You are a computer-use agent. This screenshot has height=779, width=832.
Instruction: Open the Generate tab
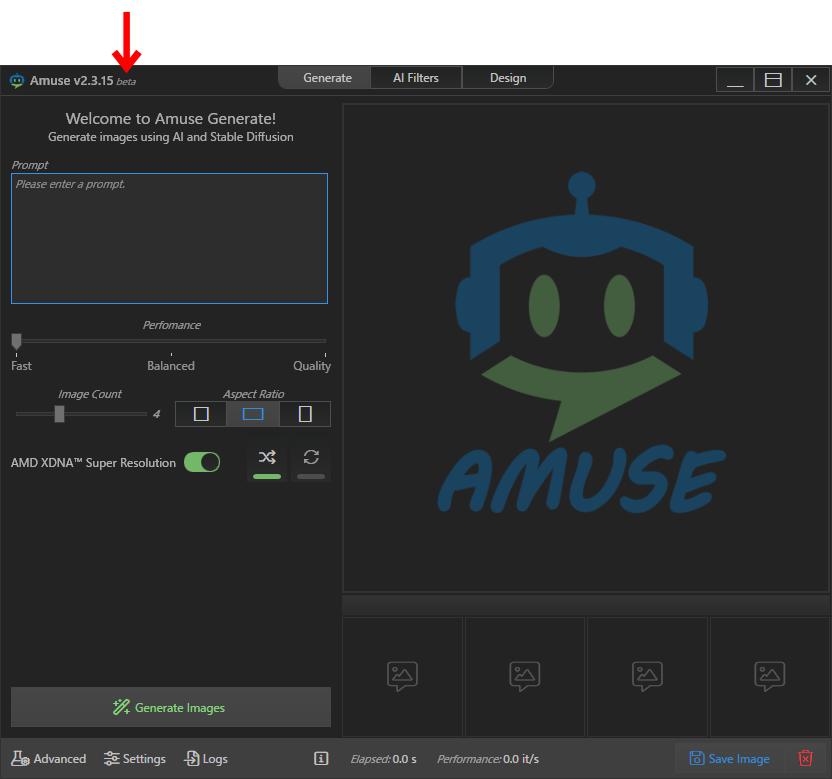coord(327,78)
